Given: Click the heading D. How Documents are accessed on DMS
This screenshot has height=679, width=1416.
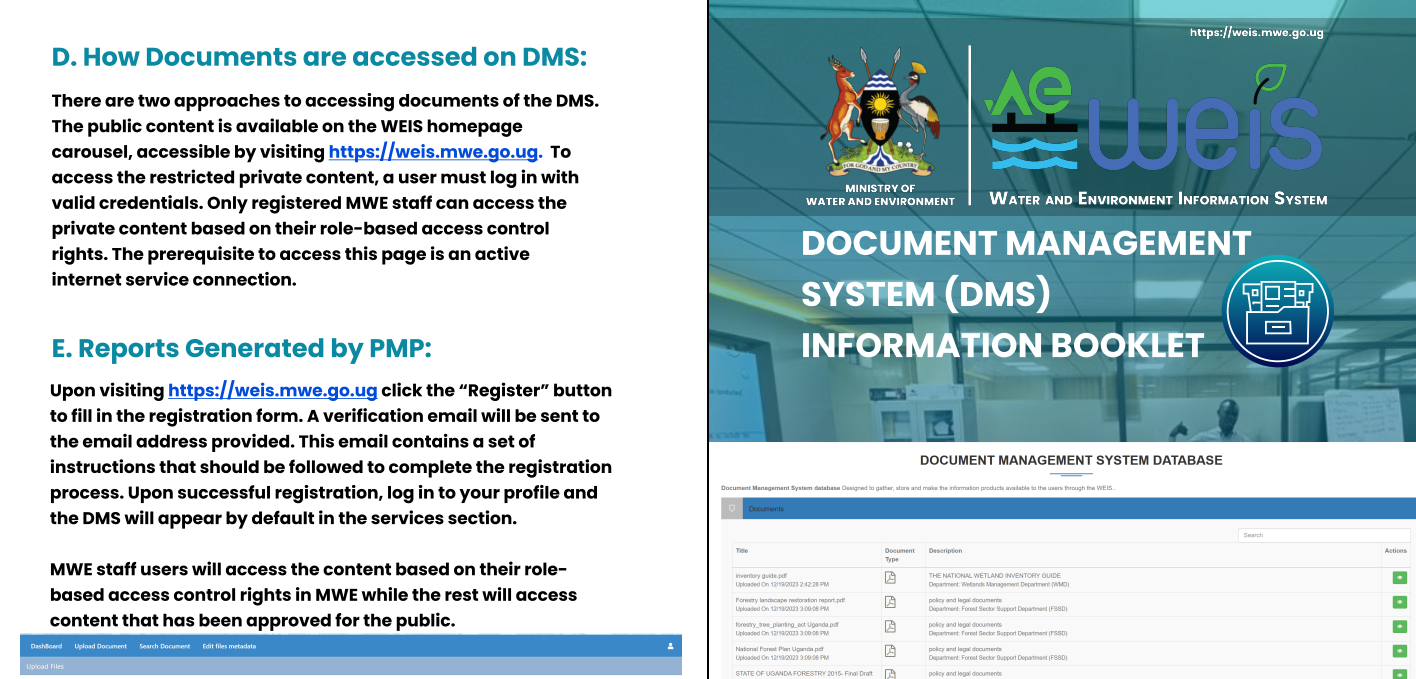Looking at the screenshot, I should click(319, 57).
